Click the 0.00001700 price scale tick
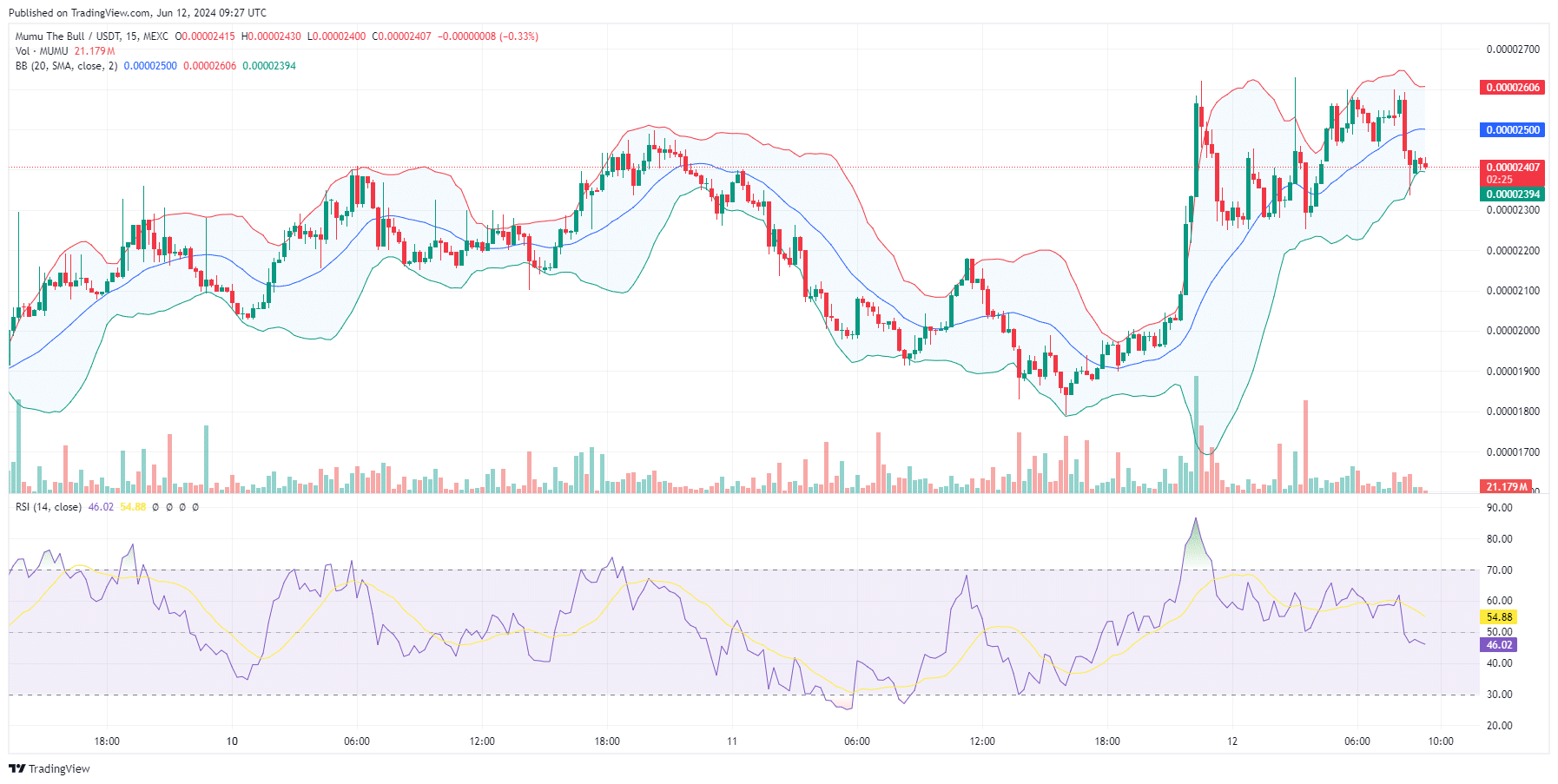This screenshot has height=784, width=1558. [1513, 452]
